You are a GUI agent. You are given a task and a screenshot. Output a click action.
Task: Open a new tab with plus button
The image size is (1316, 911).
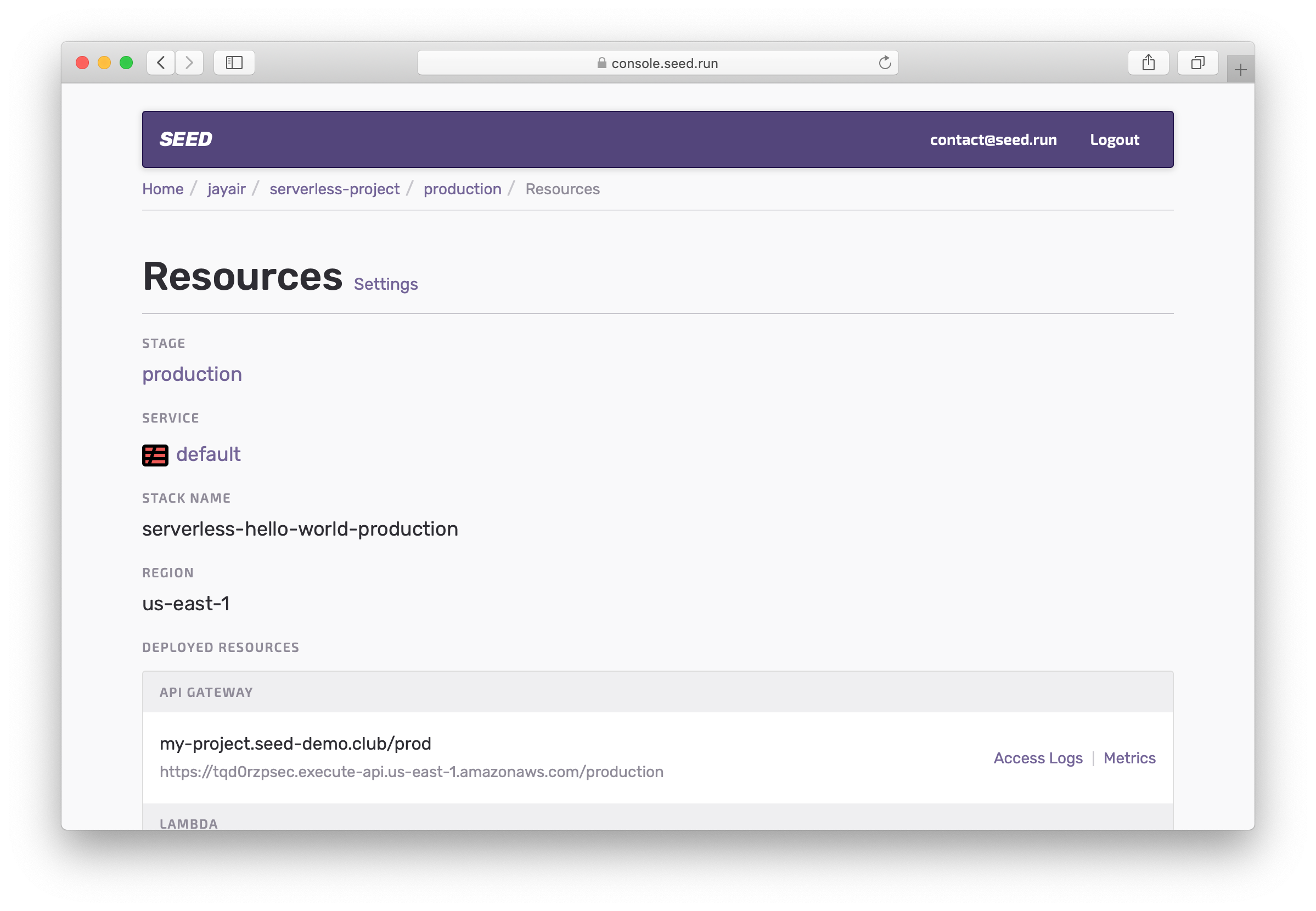pos(1240,70)
